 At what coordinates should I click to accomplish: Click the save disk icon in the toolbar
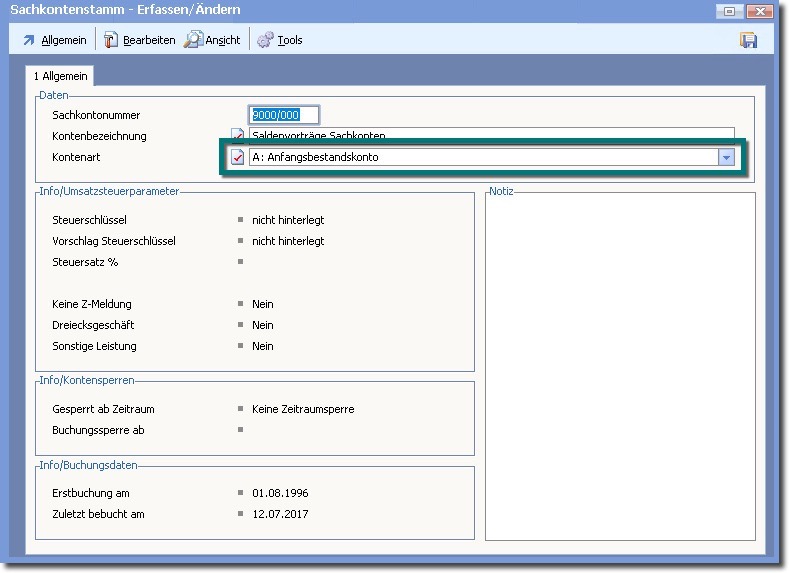[748, 40]
